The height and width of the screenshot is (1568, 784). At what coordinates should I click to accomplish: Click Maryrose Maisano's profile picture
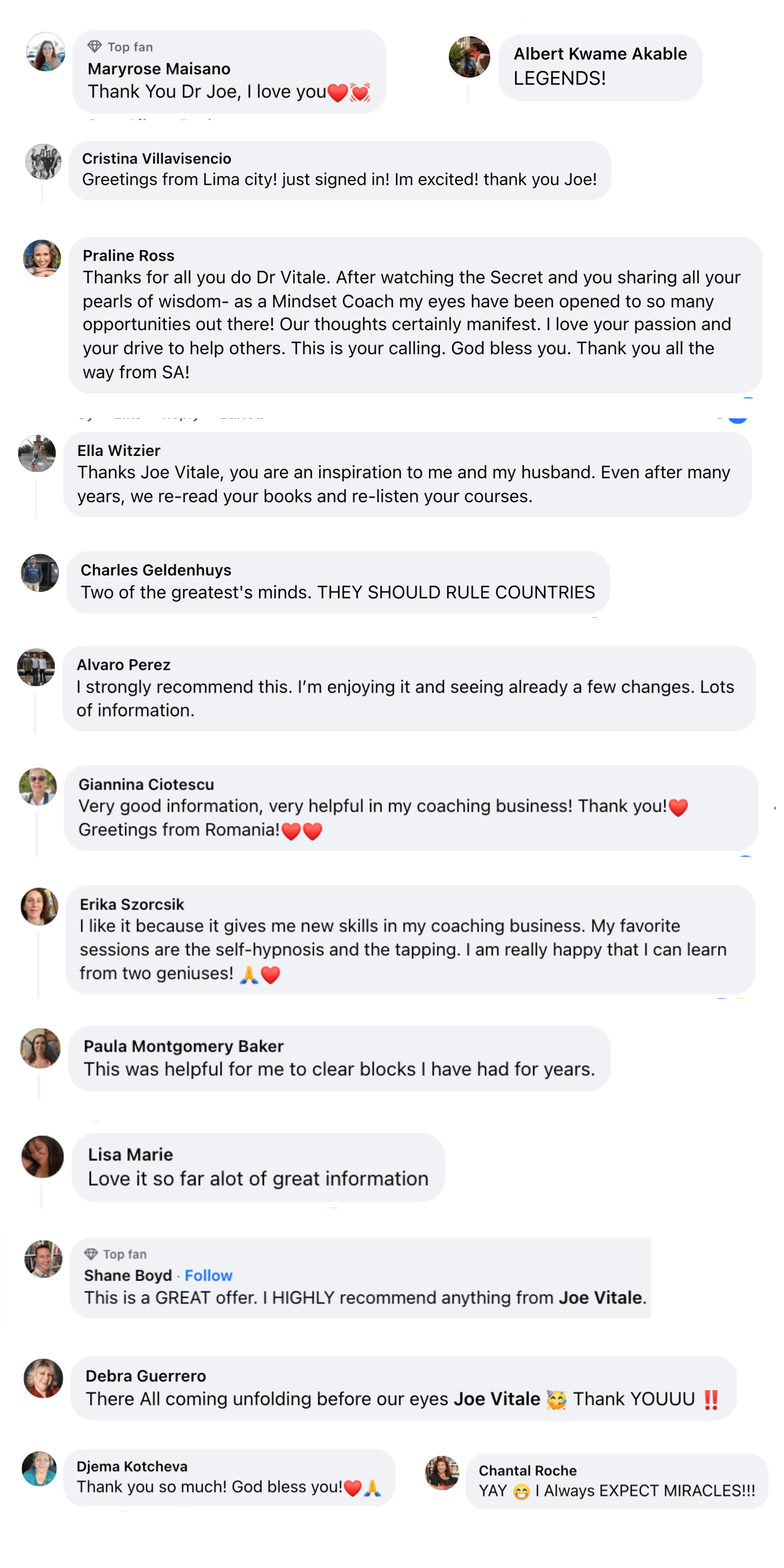45,53
